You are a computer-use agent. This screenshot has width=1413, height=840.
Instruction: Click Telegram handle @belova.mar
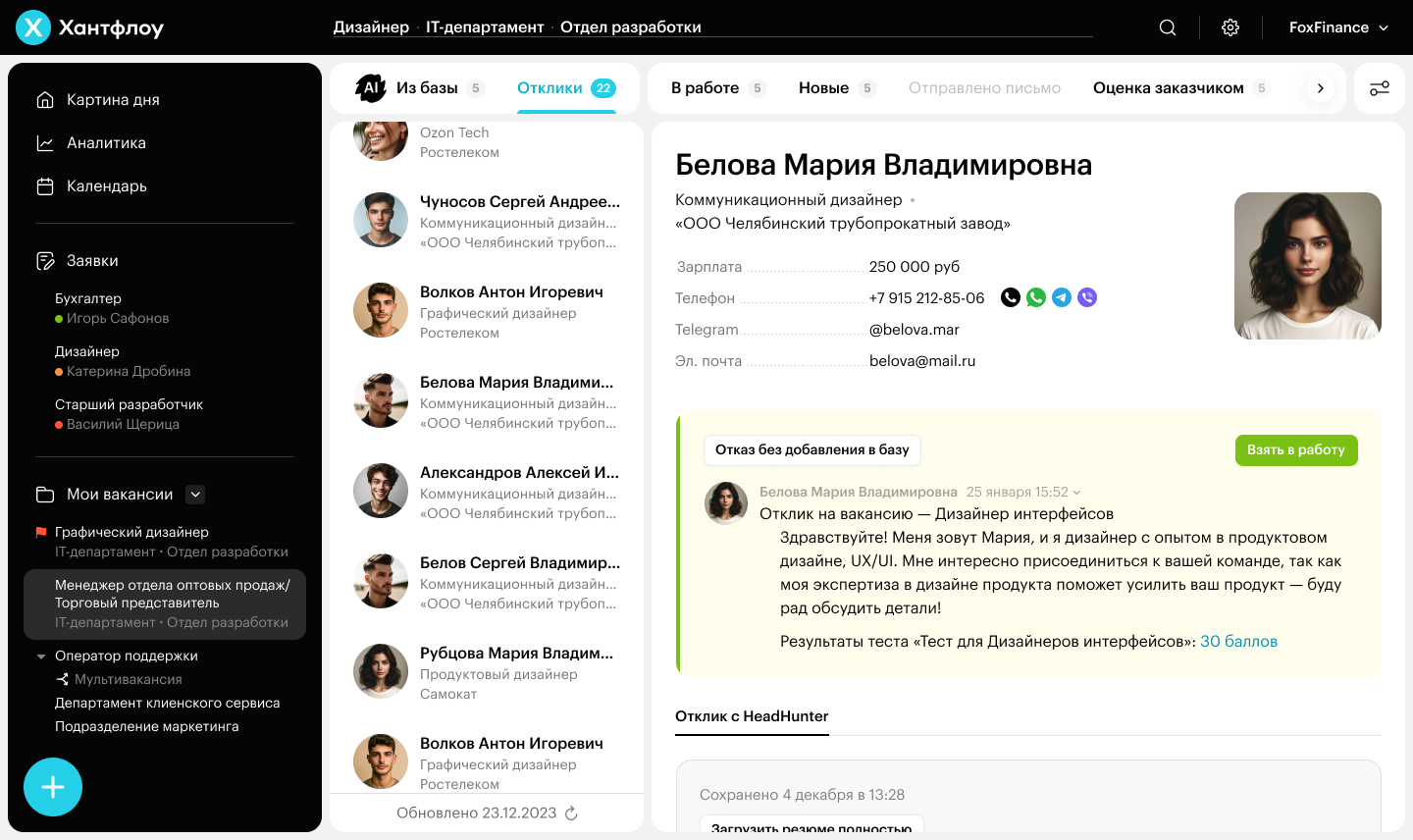click(915, 330)
